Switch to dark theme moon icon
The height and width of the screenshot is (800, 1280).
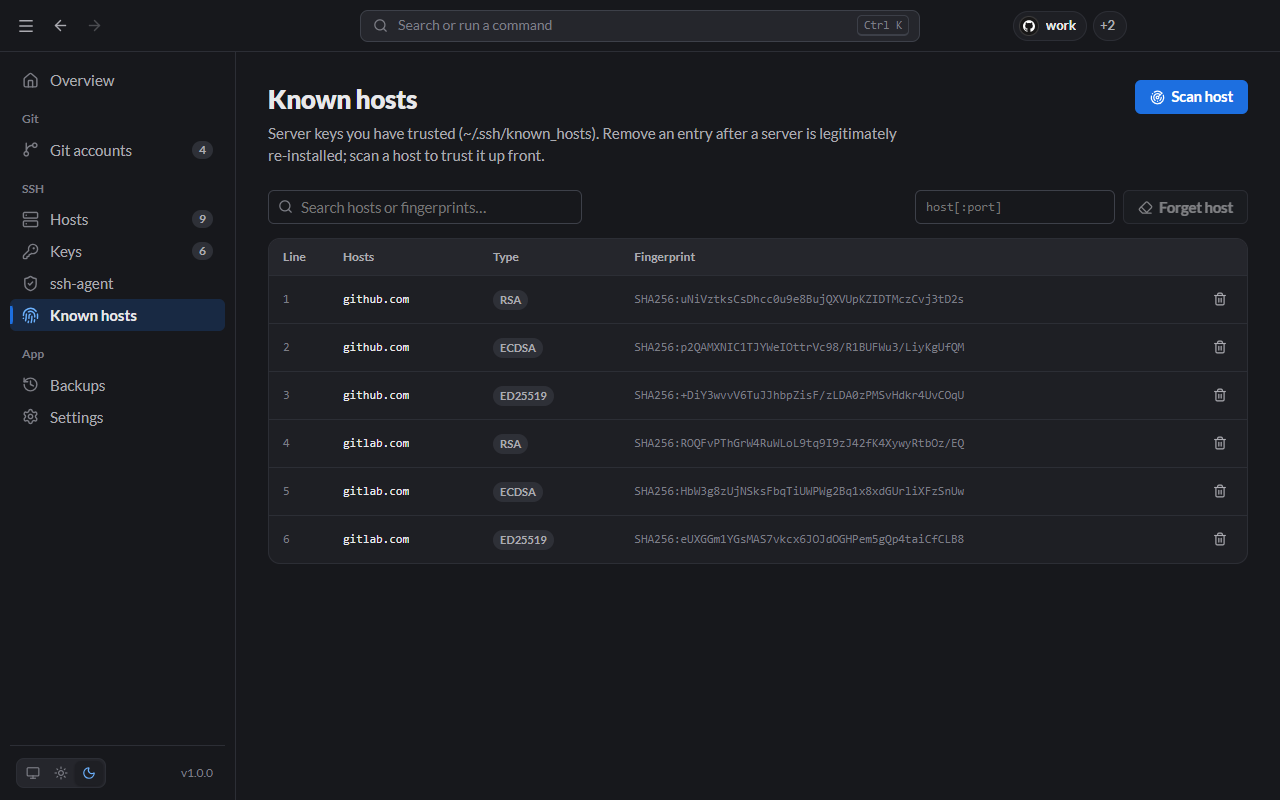(x=89, y=773)
